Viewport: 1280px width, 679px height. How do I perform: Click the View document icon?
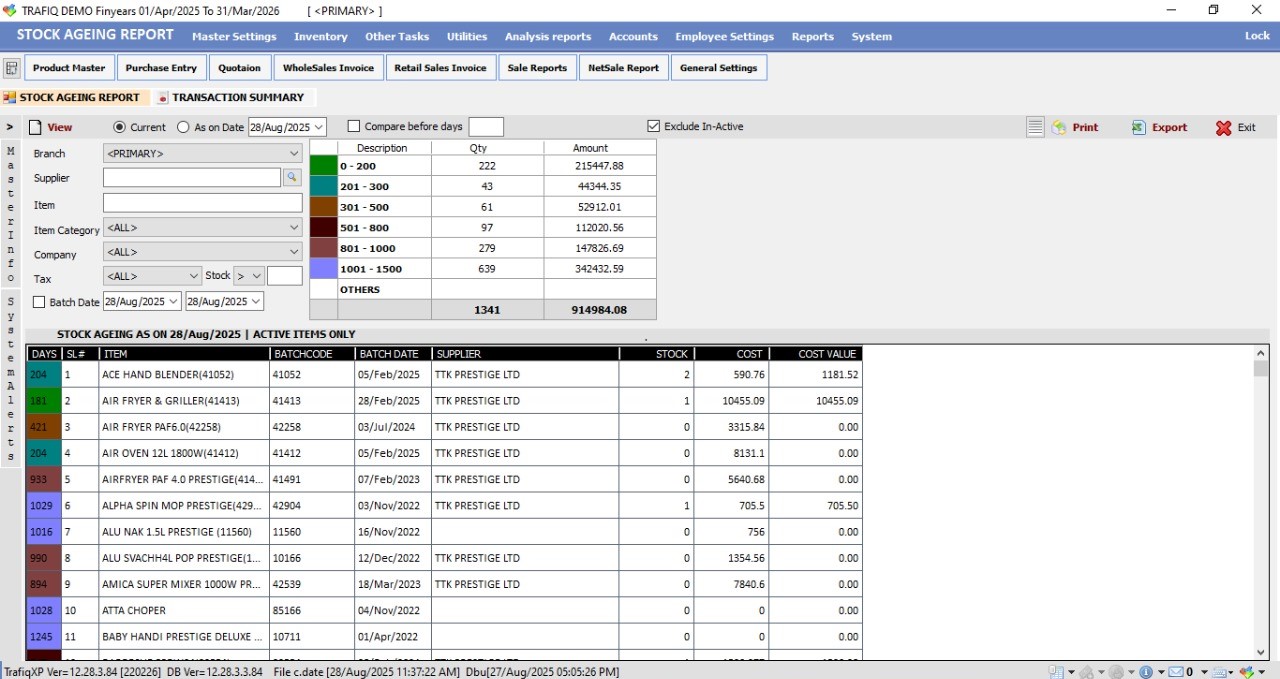point(35,128)
